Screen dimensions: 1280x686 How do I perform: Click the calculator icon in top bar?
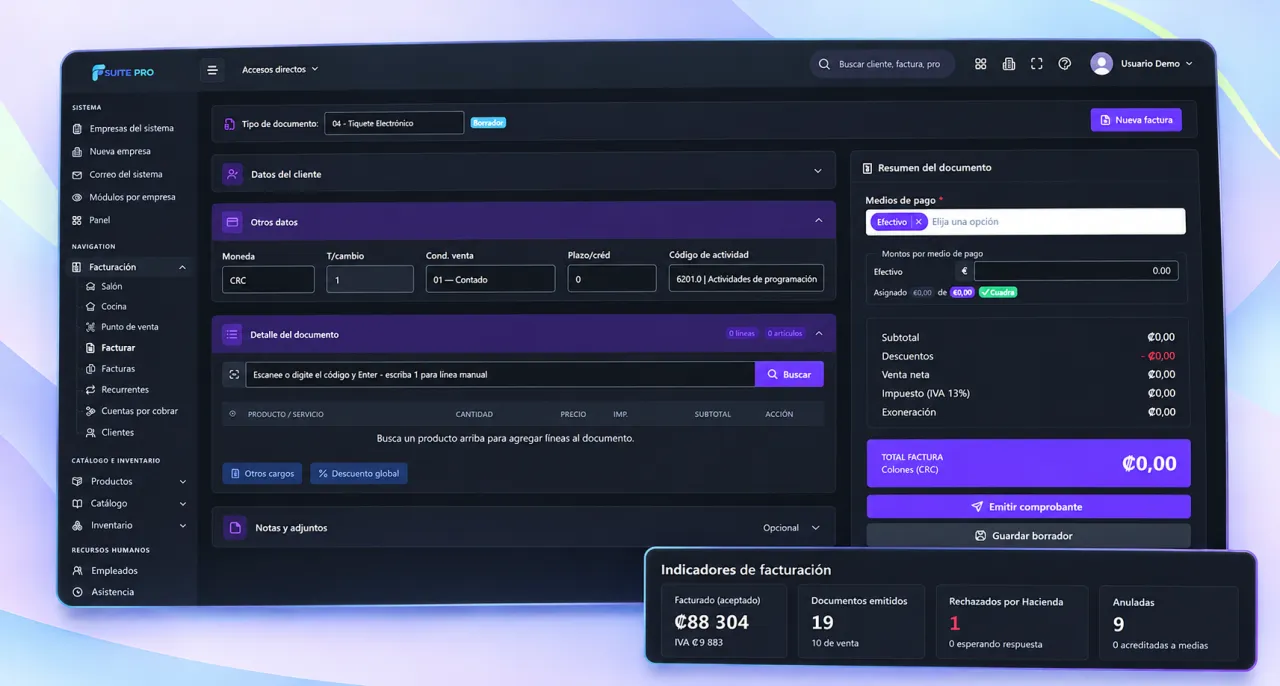point(1008,64)
